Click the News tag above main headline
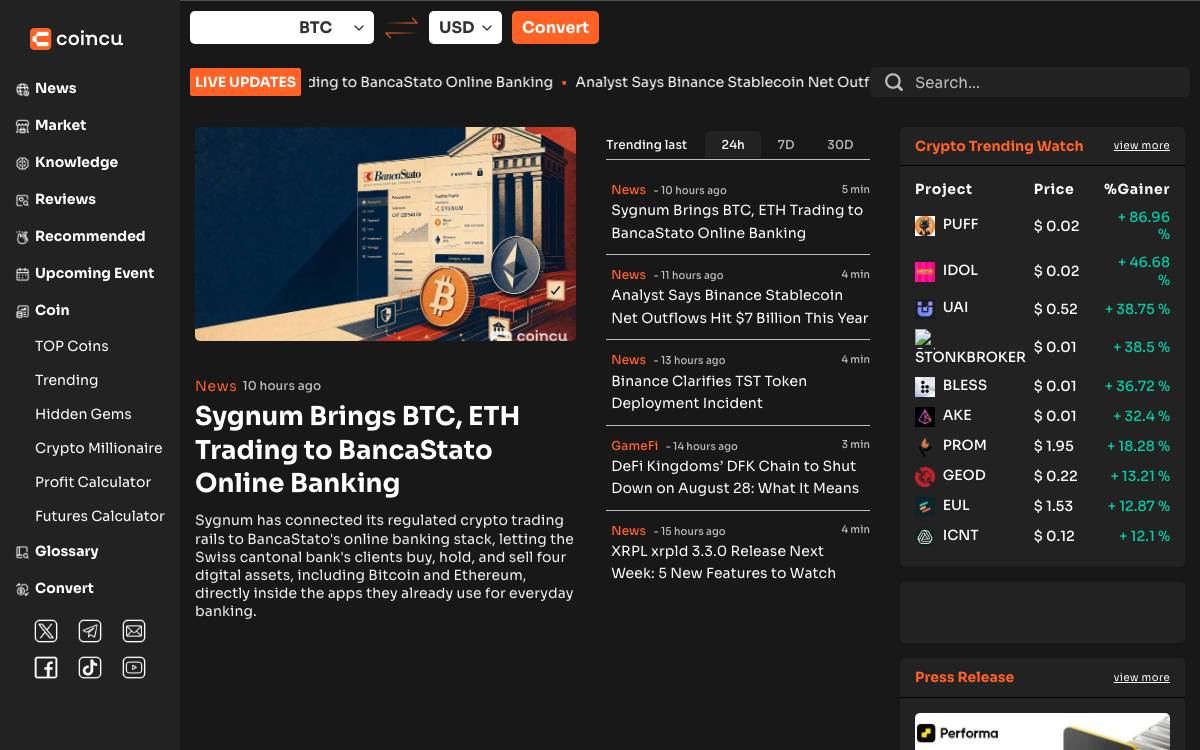 216,386
